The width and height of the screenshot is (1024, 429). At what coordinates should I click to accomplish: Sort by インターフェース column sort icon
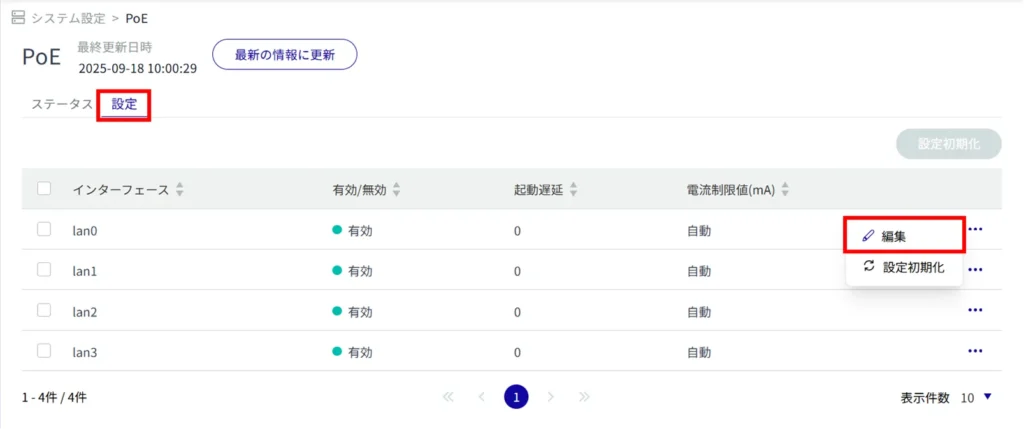(180, 189)
